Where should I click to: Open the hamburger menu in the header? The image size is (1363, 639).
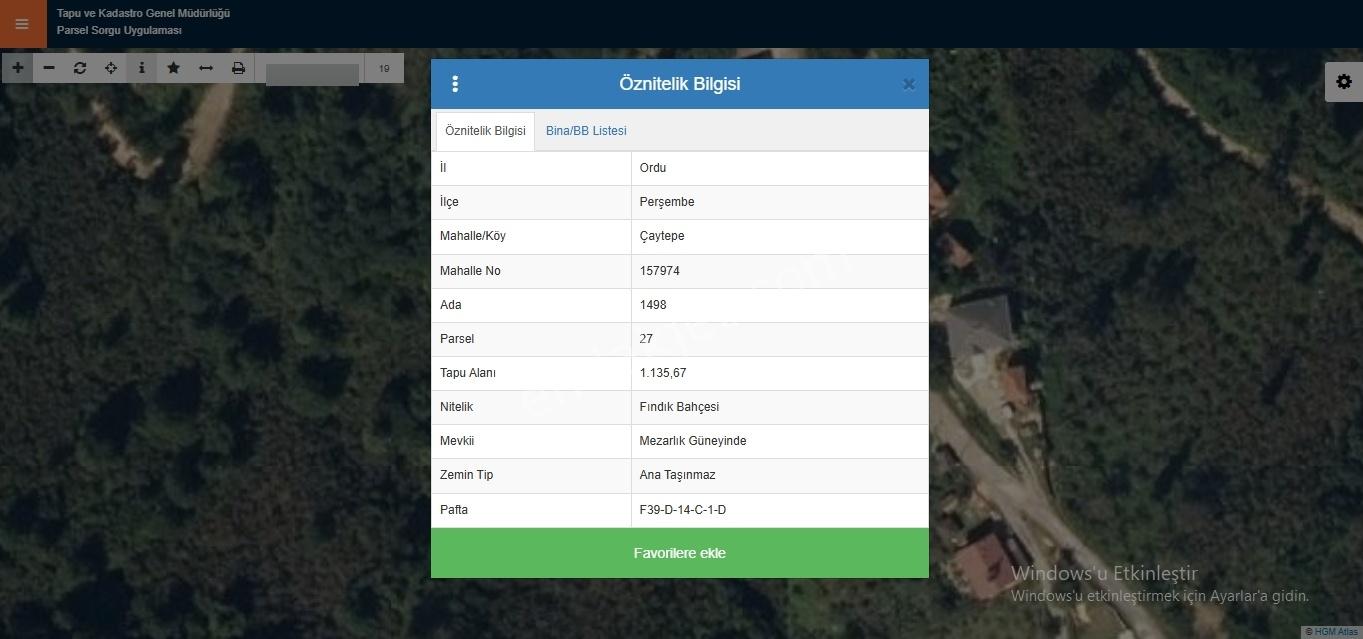tap(22, 24)
